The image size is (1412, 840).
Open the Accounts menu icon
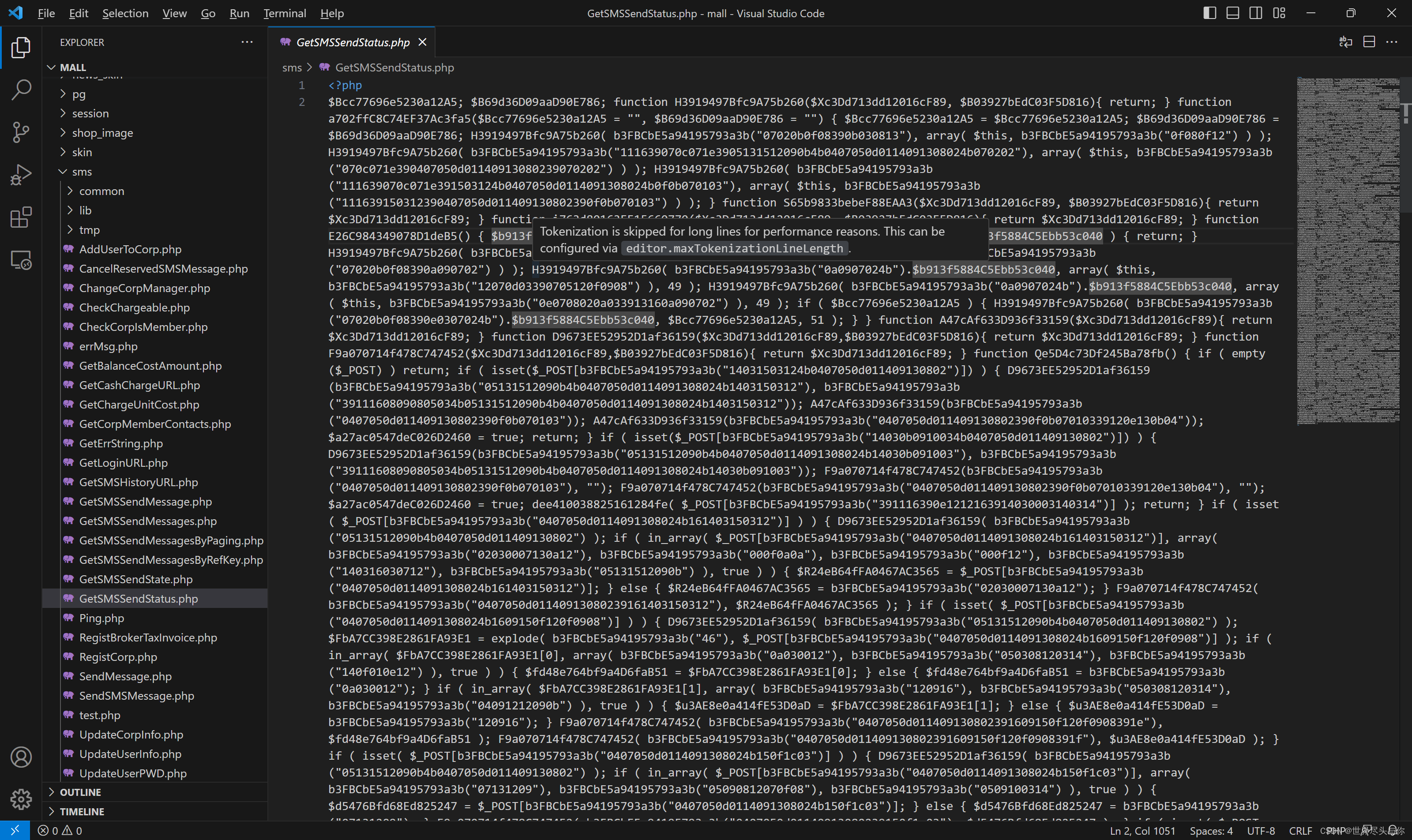coord(21,757)
